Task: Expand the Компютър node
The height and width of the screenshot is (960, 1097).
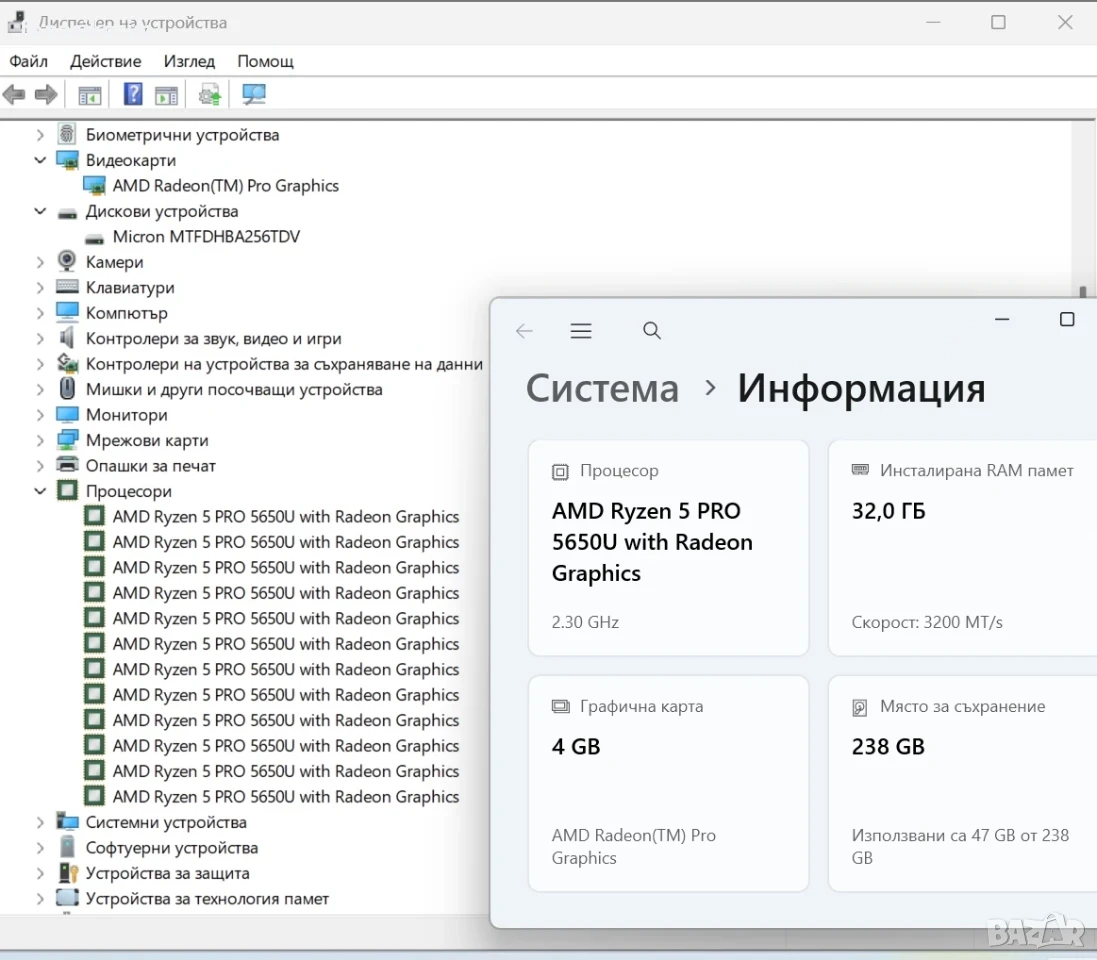Action: coord(40,313)
